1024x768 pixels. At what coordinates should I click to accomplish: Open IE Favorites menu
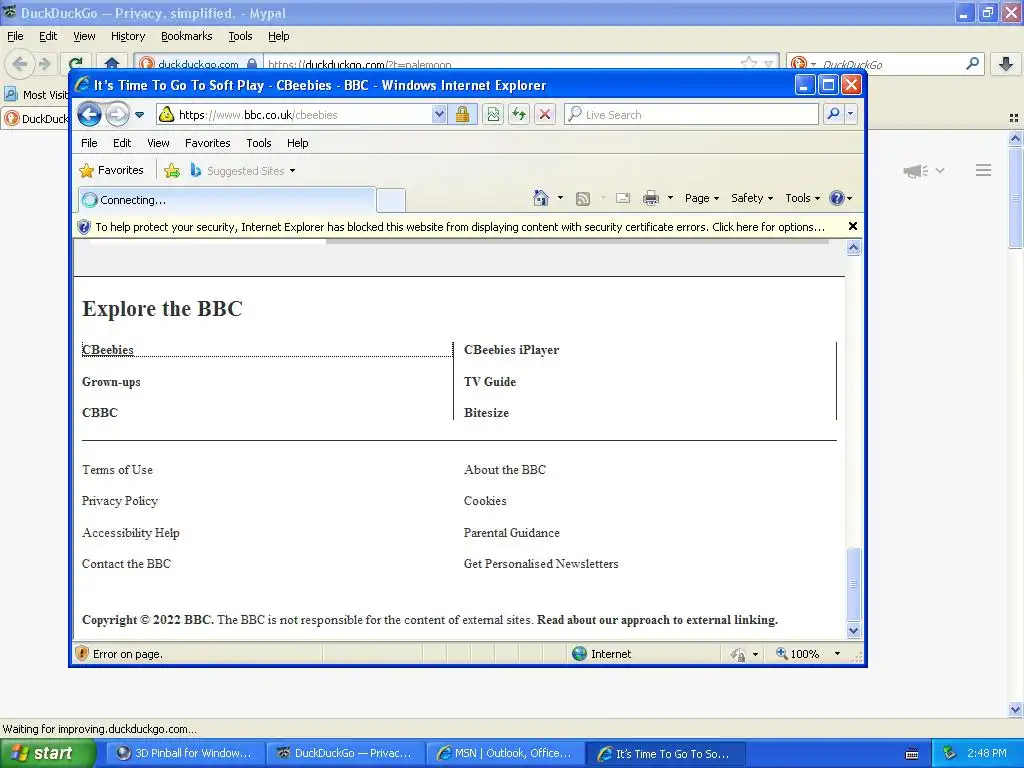tap(208, 143)
